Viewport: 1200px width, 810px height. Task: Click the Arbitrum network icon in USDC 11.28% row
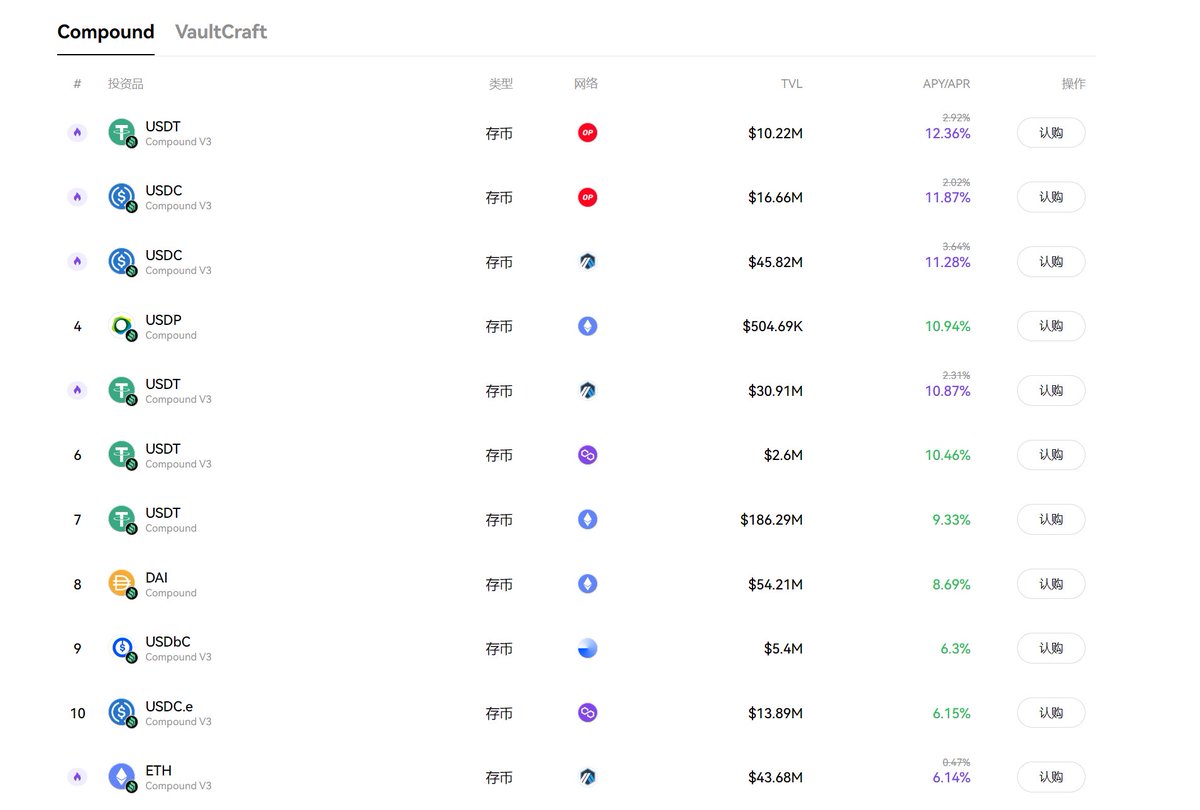588,262
